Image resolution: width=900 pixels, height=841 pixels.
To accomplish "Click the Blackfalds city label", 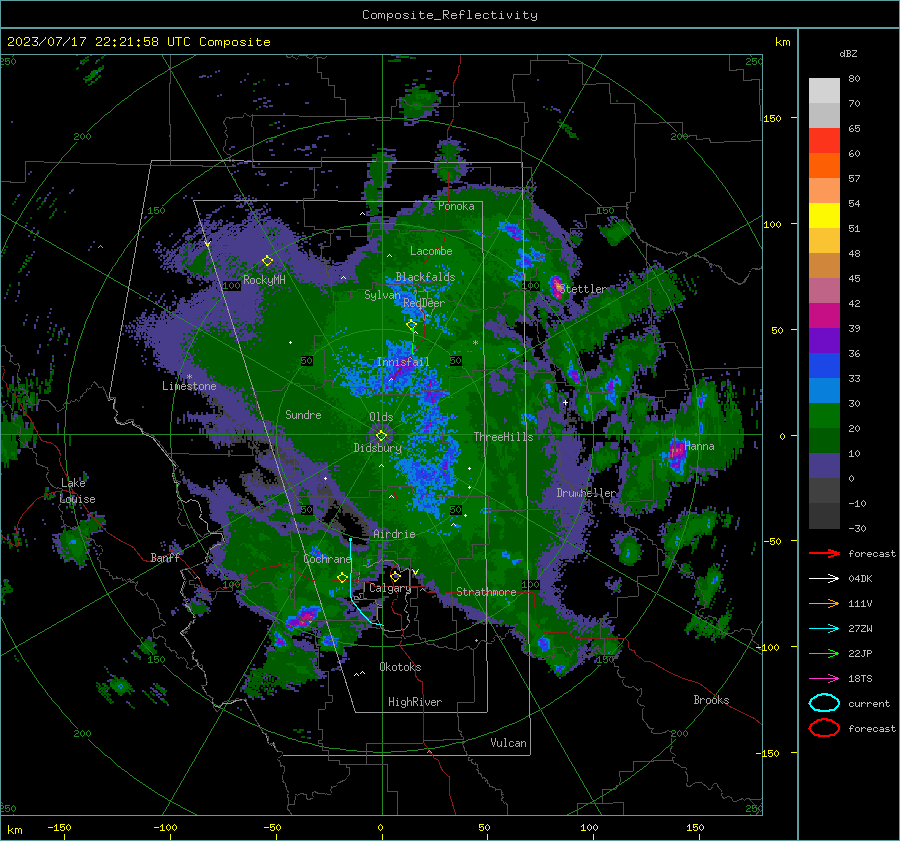I will tap(425, 277).
